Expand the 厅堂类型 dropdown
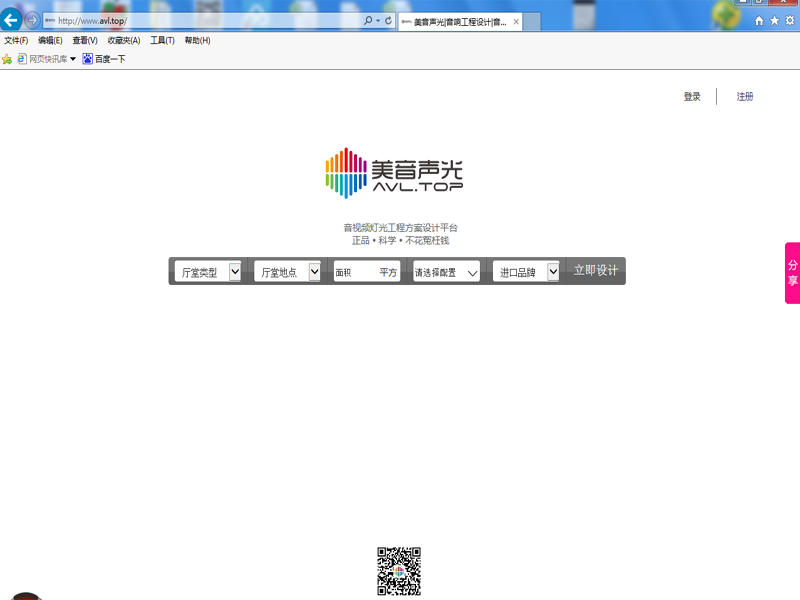Image resolution: width=800 pixels, height=600 pixels. [208, 272]
